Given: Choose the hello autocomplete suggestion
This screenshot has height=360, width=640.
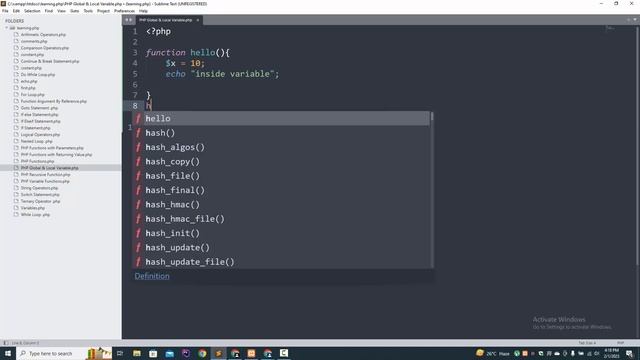Looking at the screenshot, I should tap(282, 118).
